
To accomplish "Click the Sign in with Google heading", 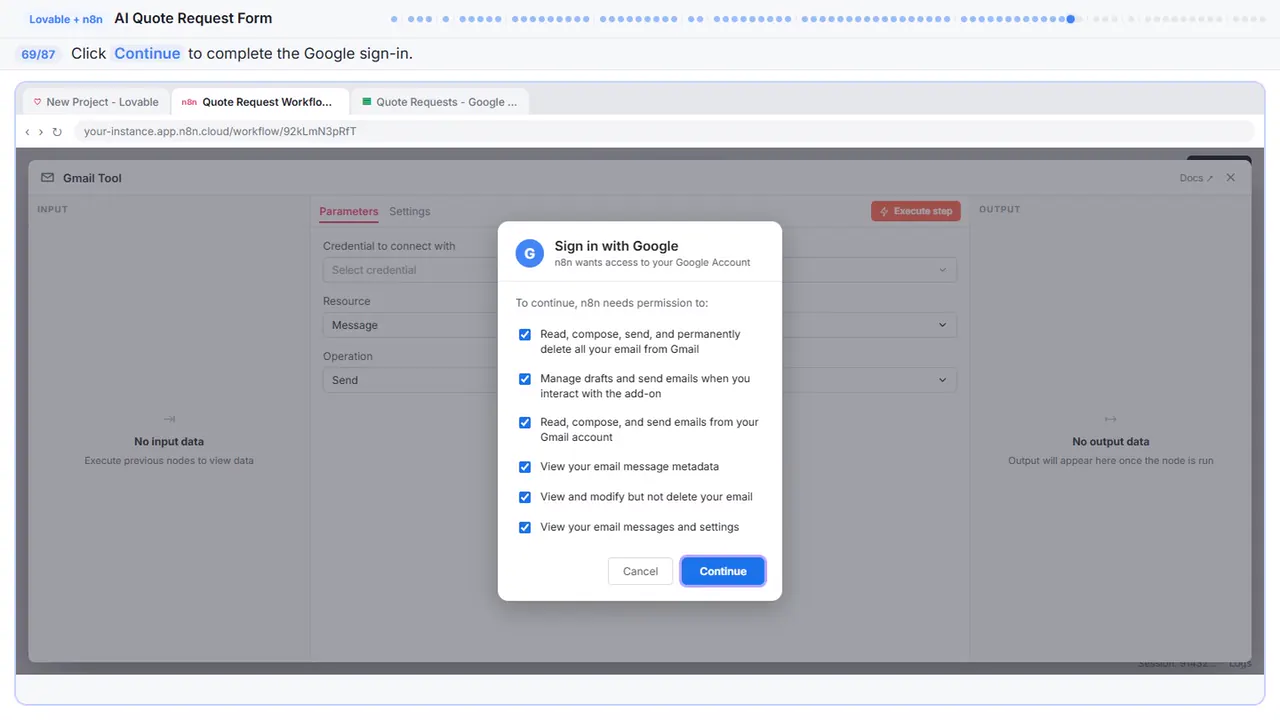I will [x=616, y=246].
